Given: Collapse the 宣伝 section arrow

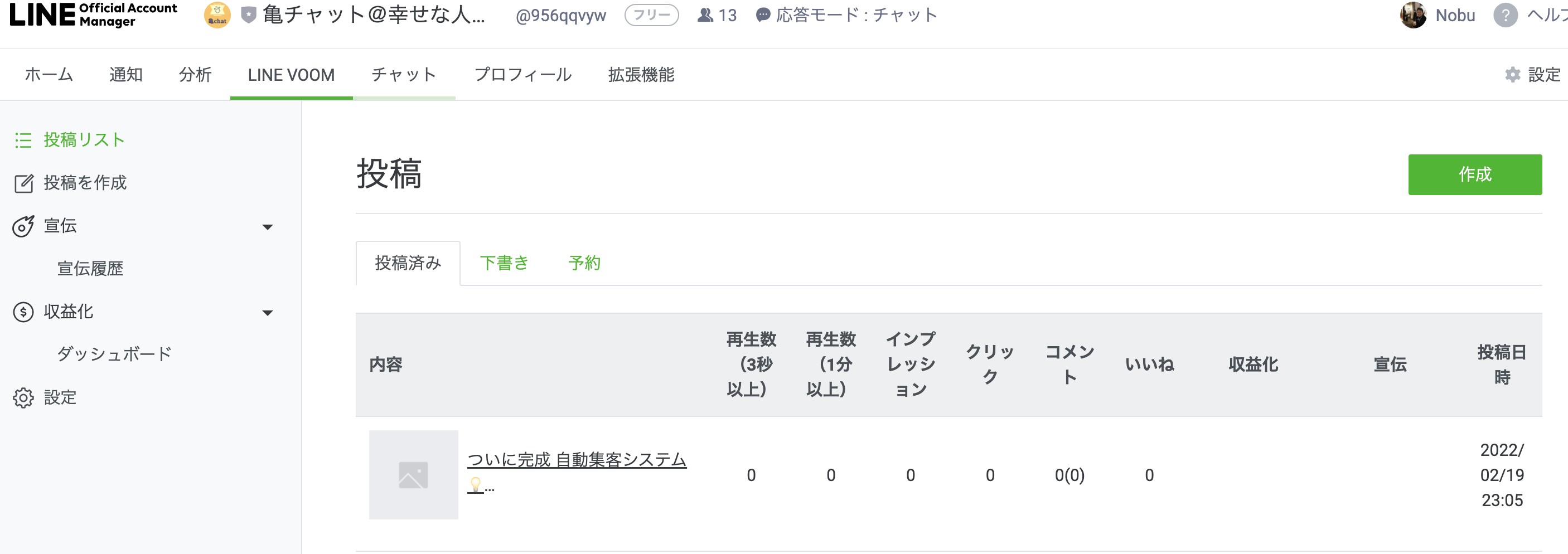Looking at the screenshot, I should pos(267,227).
